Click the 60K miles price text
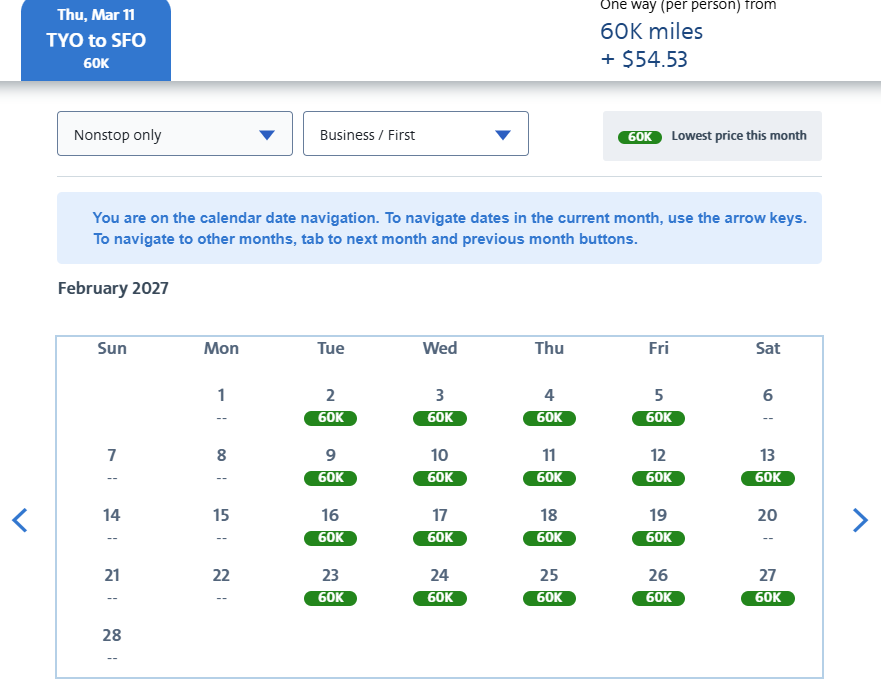Viewport: 881px width, 684px height. (651, 31)
